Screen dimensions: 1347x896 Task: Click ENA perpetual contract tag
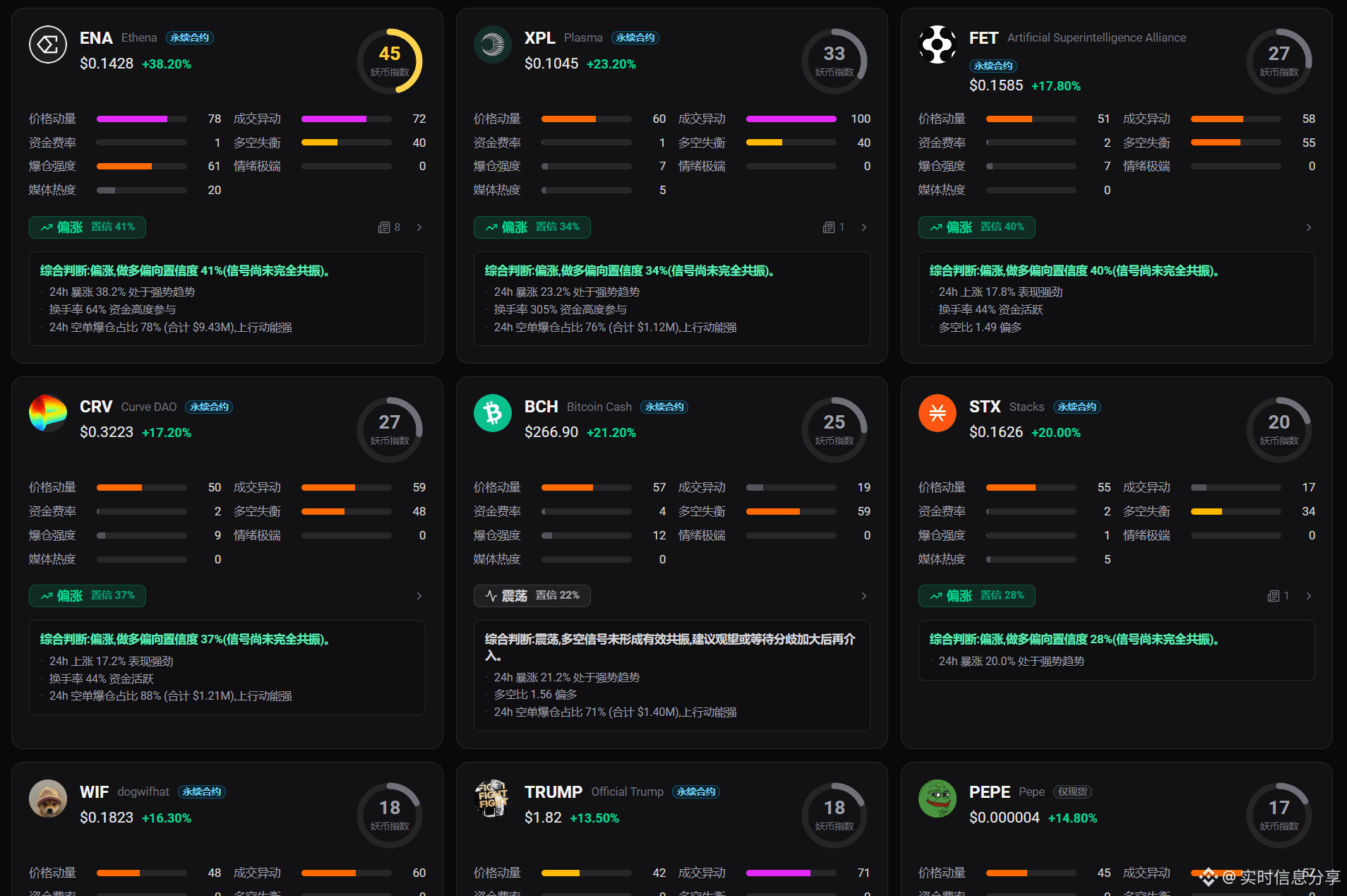pos(190,38)
